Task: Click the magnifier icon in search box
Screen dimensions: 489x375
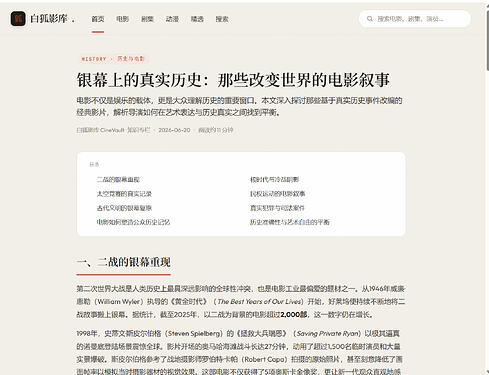Action: click(370, 19)
